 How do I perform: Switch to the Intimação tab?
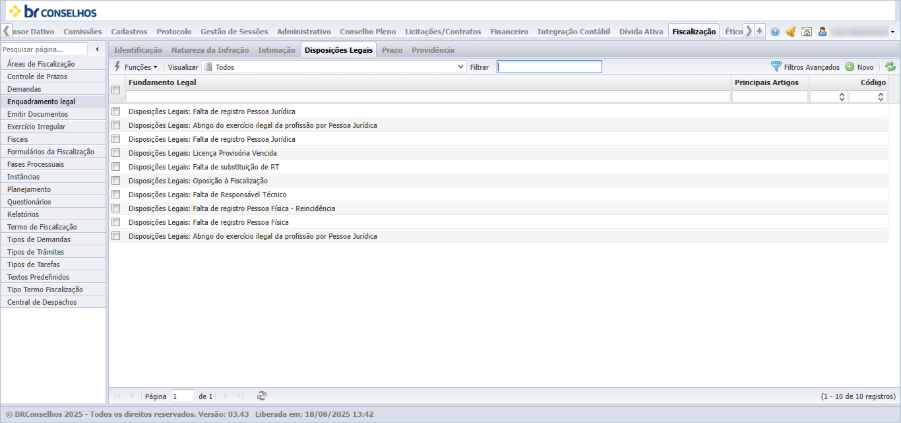point(276,50)
